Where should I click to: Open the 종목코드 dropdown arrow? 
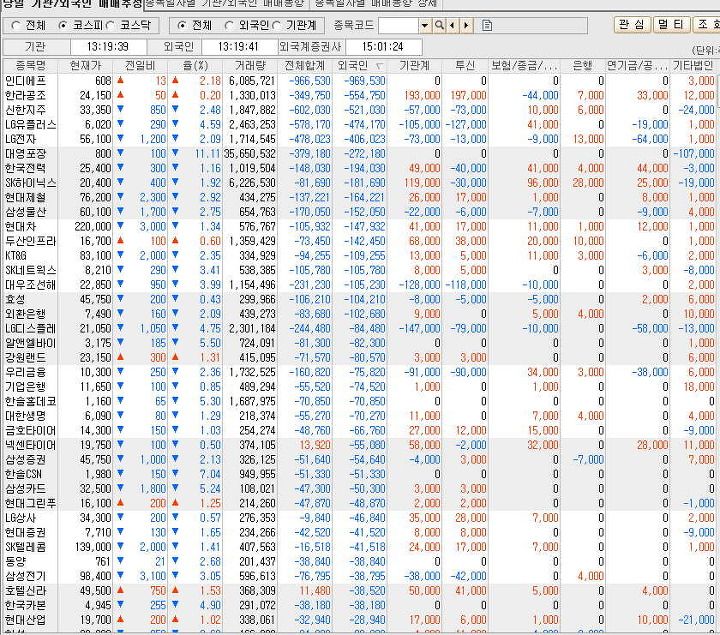coord(425,25)
